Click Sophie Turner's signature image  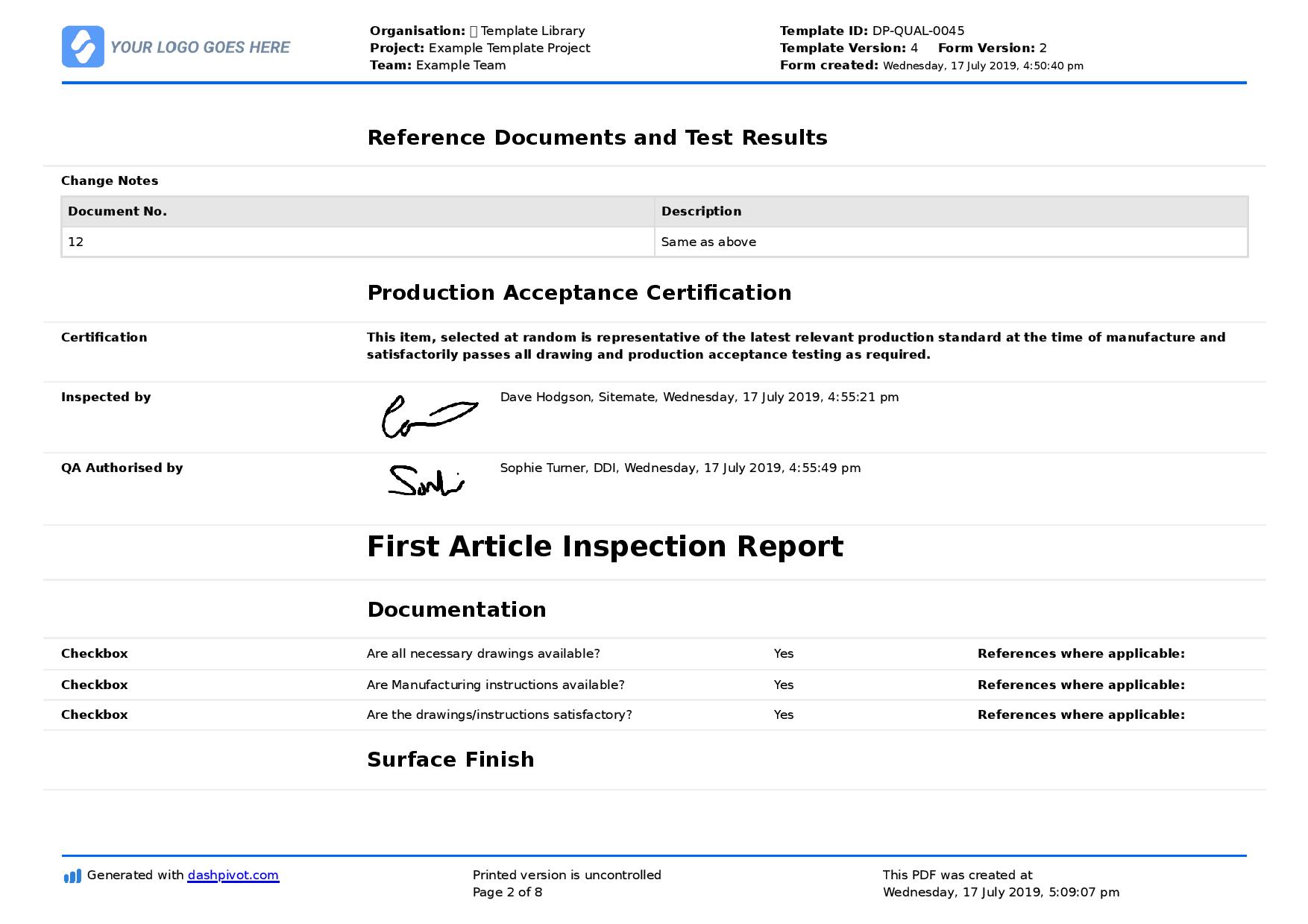[x=426, y=482]
